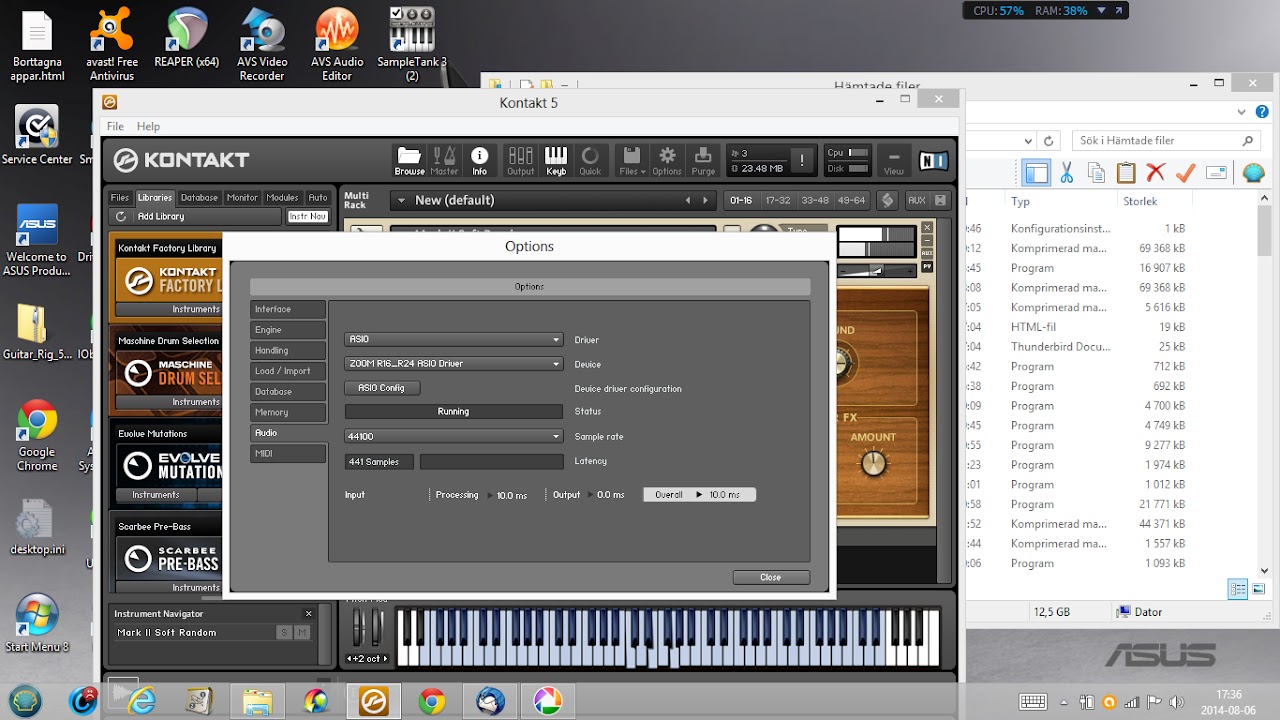This screenshot has height=720, width=1280.
Task: Show the Output mixer section
Action: (x=520, y=160)
